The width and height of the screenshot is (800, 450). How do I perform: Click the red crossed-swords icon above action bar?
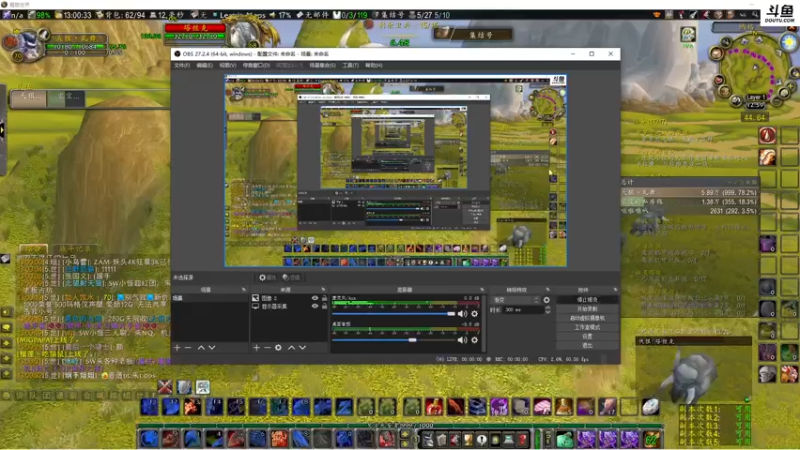pyautogui.click(x=164, y=387)
